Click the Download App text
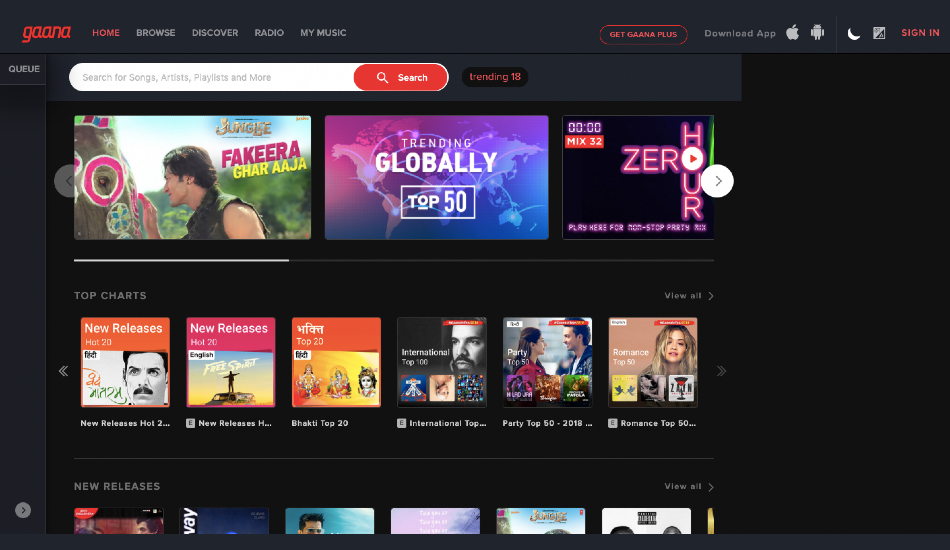This screenshot has height=550, width=950. (740, 33)
